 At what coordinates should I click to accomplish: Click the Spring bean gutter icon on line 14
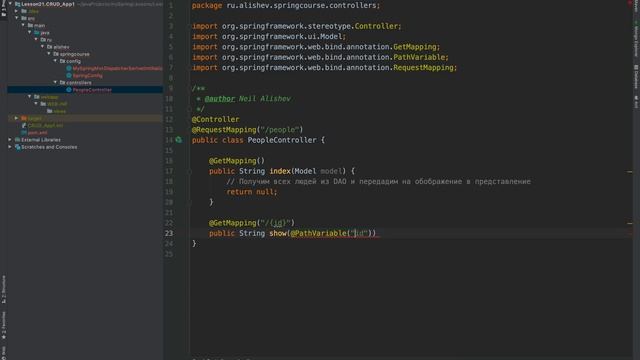point(179,140)
